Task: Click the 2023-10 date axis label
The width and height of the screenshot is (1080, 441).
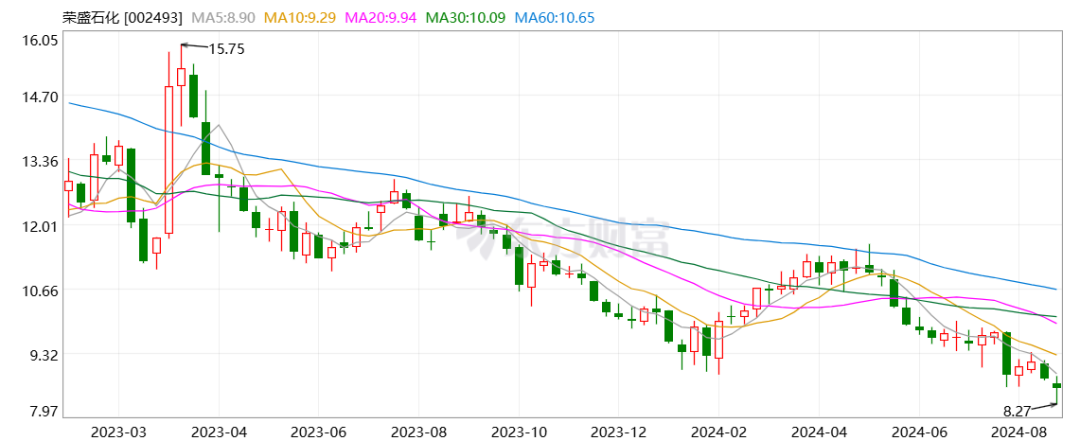Action: pyautogui.click(x=519, y=431)
